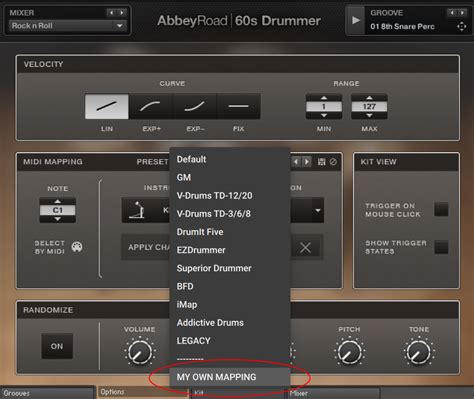This screenshot has height=399, width=474.
Task: Select the EXP+ velocity curve
Action: 151,106
